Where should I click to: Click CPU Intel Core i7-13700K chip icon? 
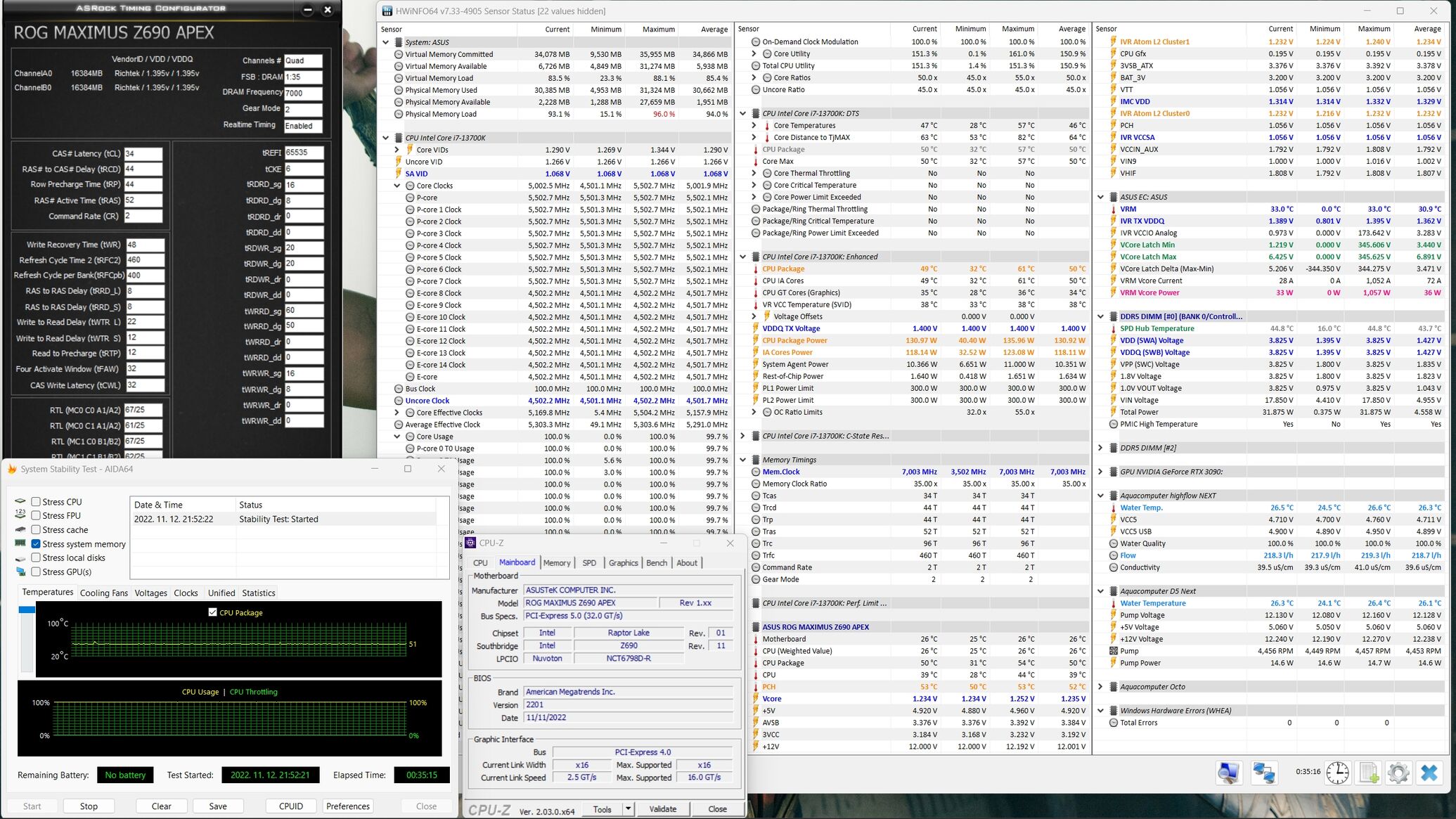(399, 138)
